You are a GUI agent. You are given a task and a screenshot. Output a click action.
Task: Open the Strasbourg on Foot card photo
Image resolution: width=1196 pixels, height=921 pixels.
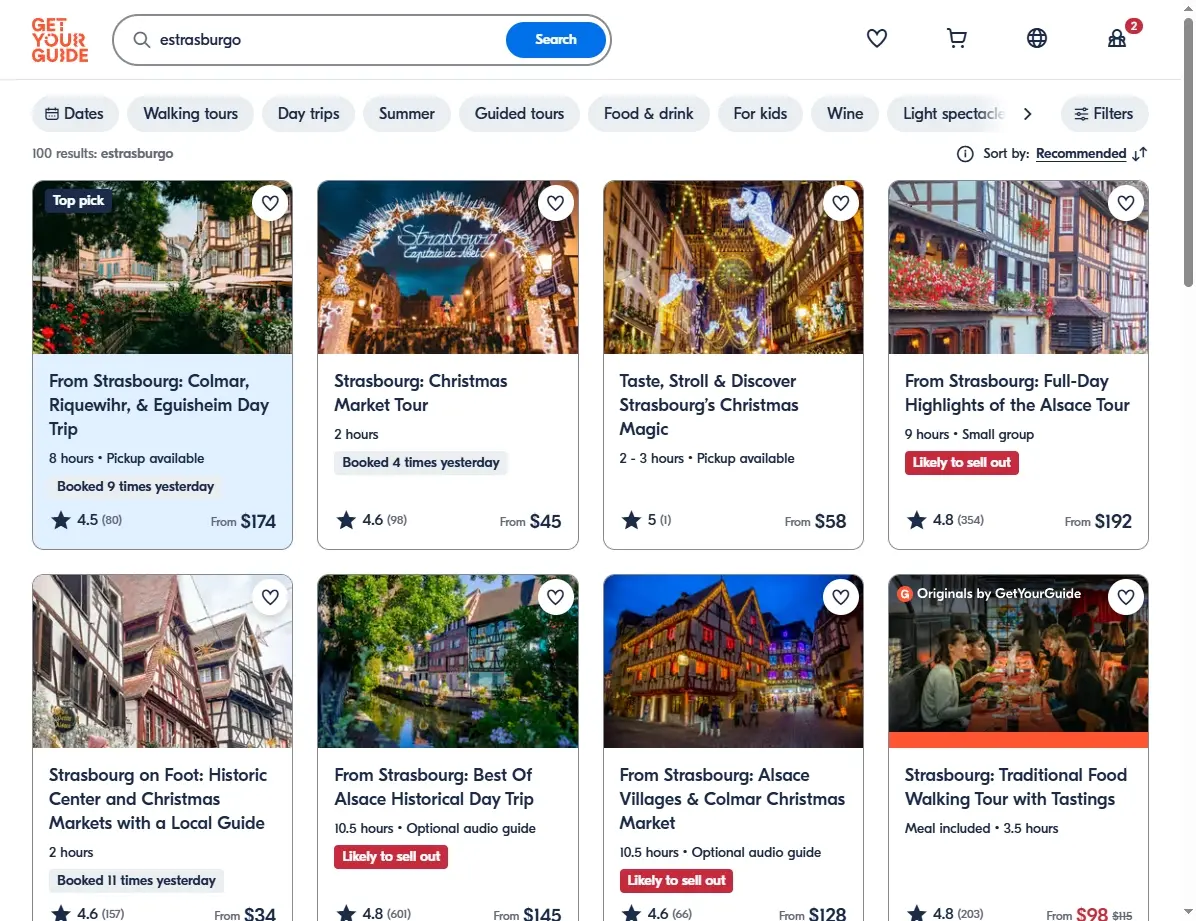pos(162,661)
